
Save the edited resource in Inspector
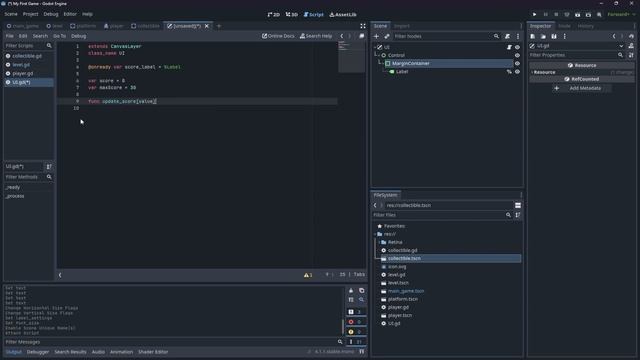click(x=554, y=36)
